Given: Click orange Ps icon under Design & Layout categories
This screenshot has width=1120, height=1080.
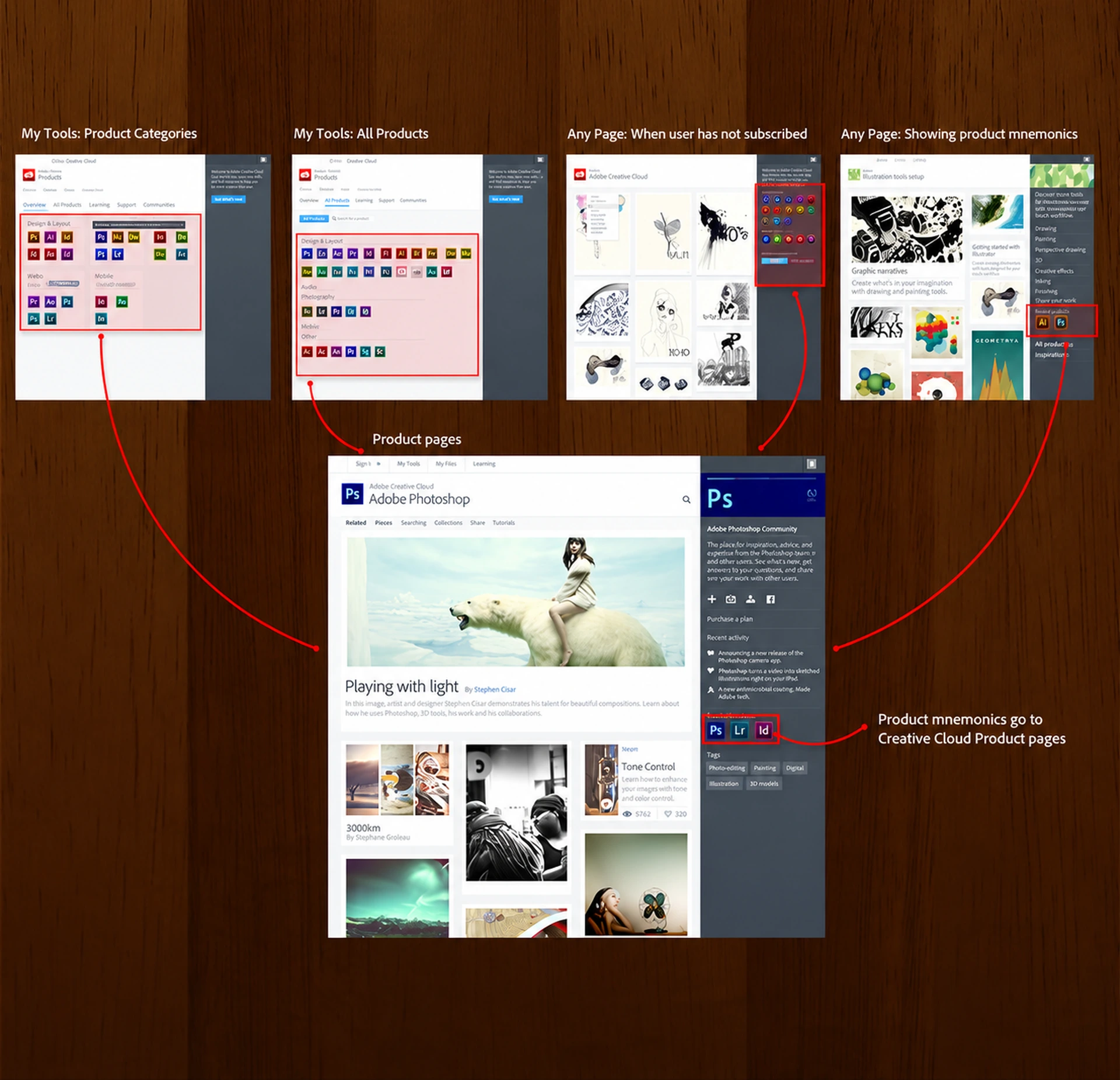Looking at the screenshot, I should pos(34,237).
